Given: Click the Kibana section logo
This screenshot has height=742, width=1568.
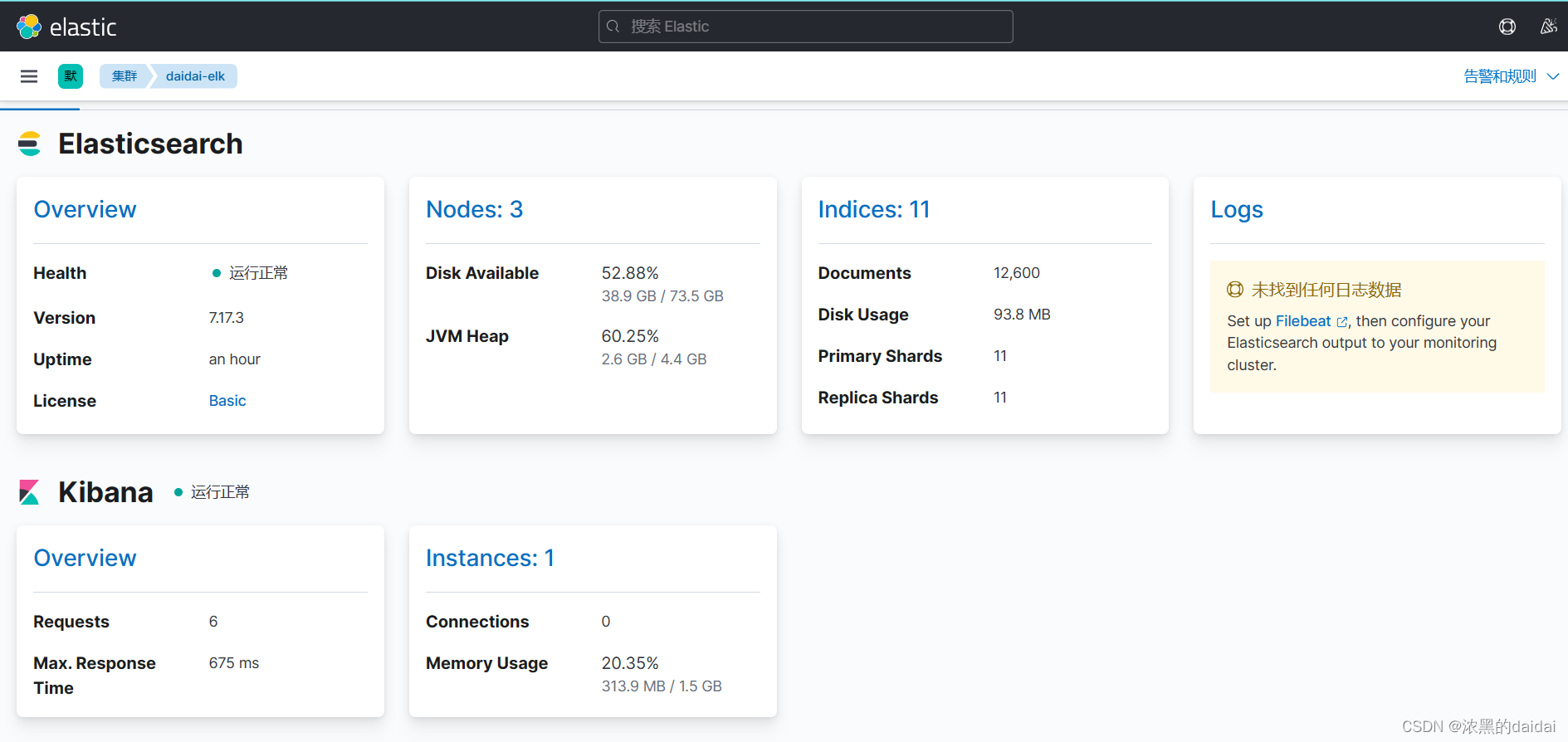Looking at the screenshot, I should [29, 492].
